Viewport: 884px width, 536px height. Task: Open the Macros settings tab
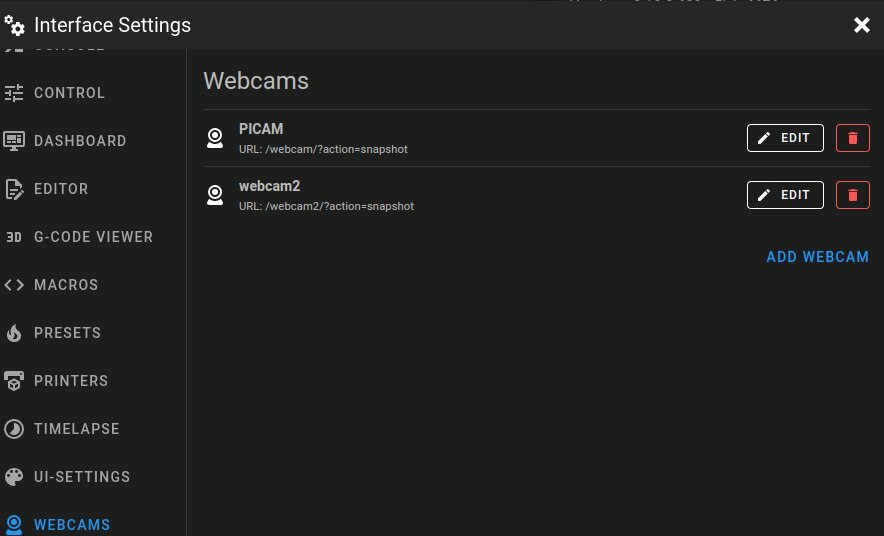point(93,285)
